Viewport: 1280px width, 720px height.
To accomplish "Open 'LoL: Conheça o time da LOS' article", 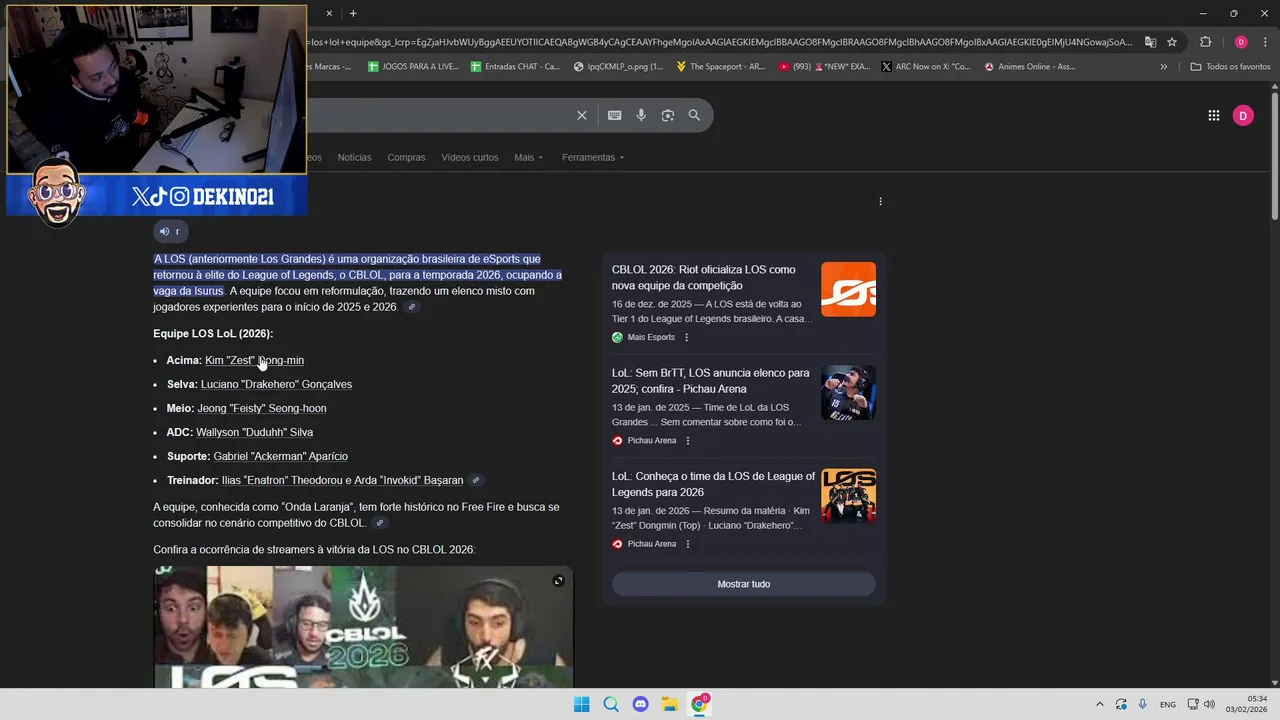I will (x=713, y=484).
